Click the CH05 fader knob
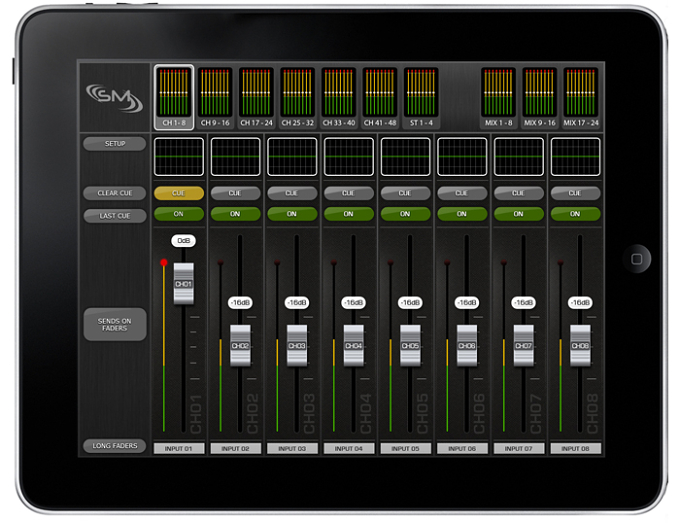 pos(410,346)
